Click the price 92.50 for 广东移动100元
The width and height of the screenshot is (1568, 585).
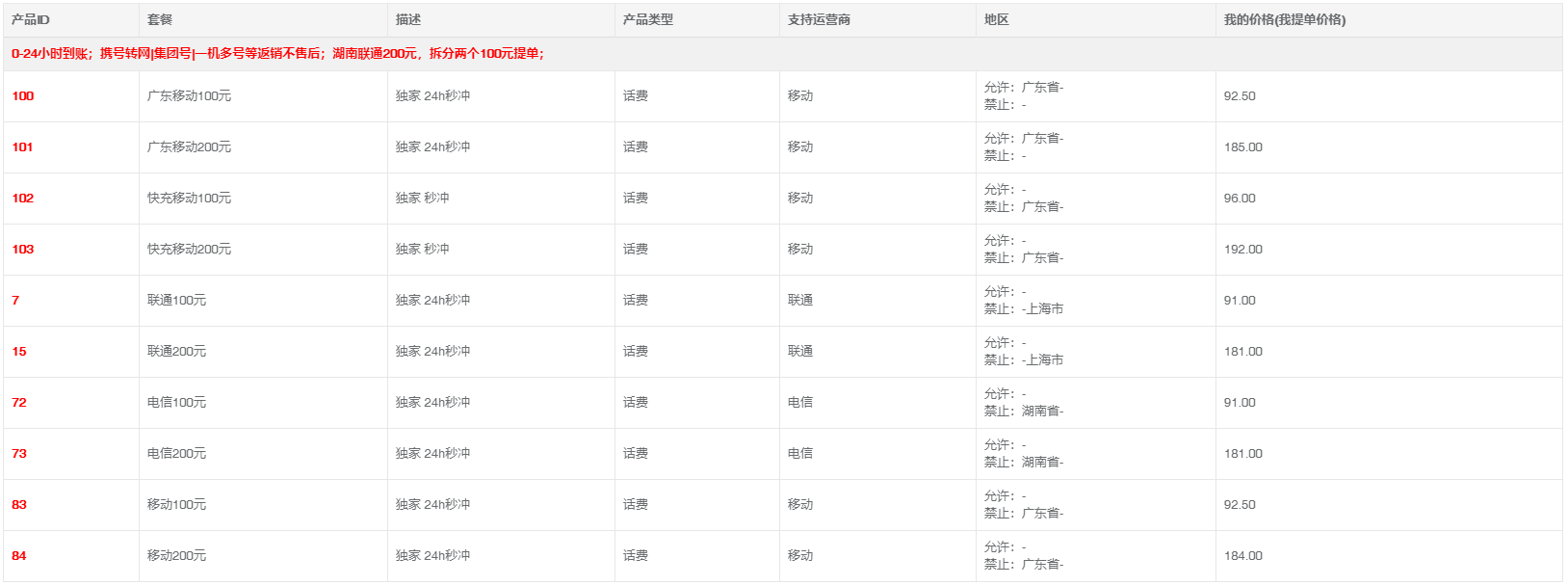pyautogui.click(x=1240, y=96)
